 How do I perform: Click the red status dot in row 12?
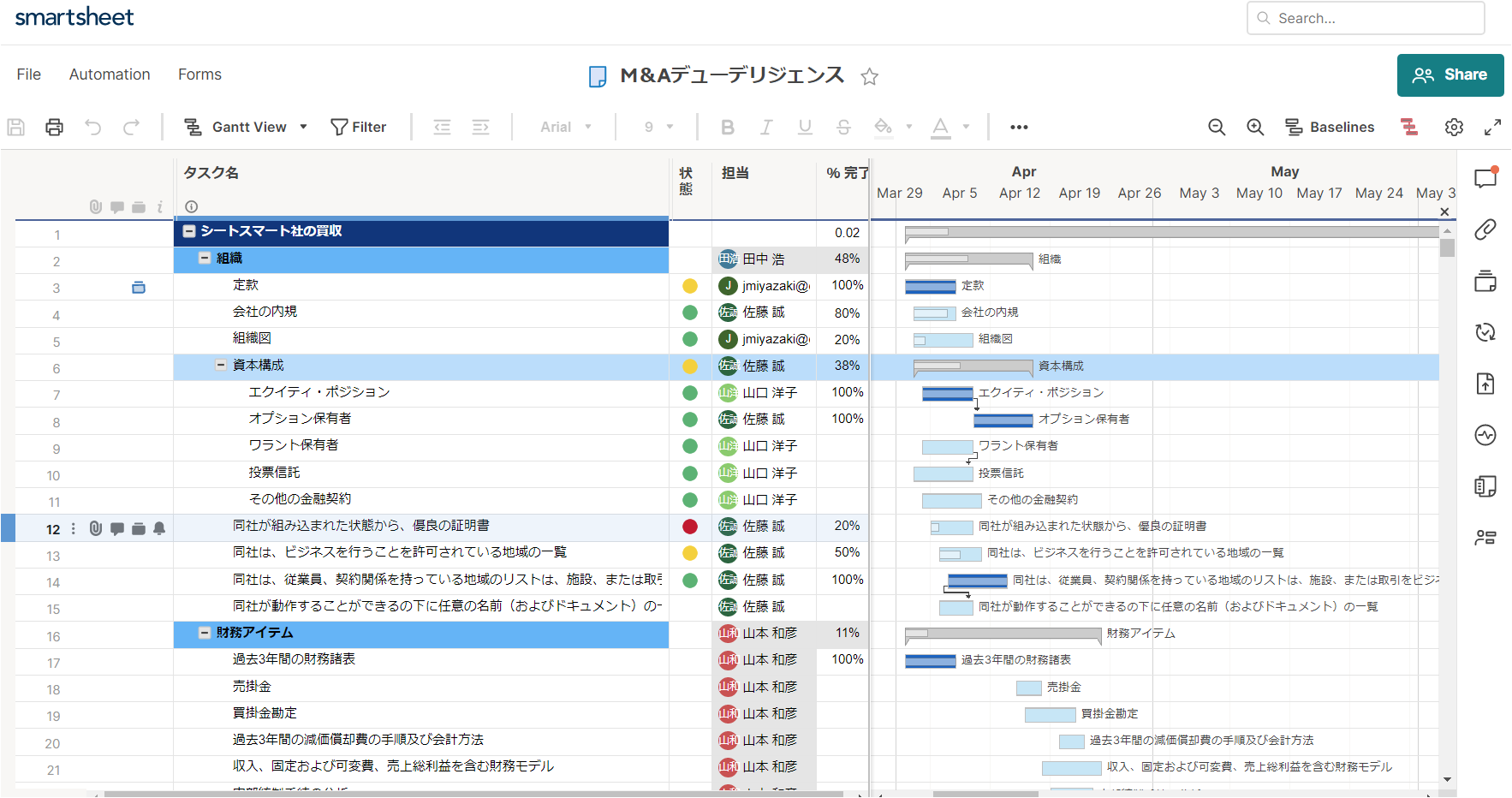(690, 527)
